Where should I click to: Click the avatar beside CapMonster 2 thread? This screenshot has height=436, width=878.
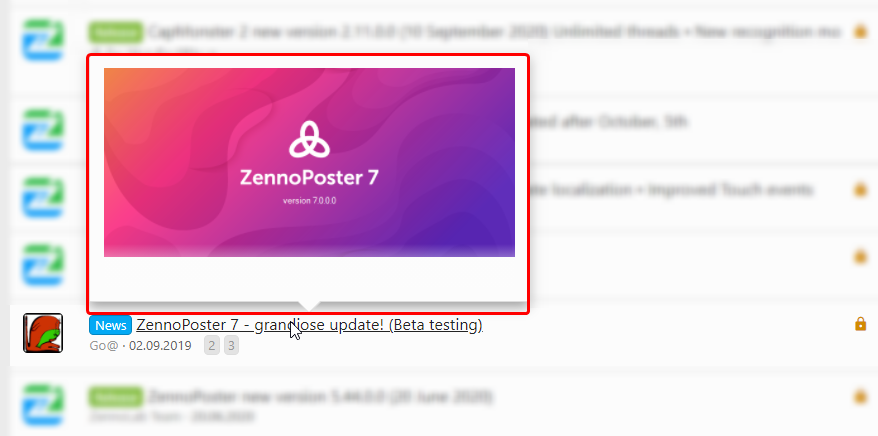click(43, 40)
